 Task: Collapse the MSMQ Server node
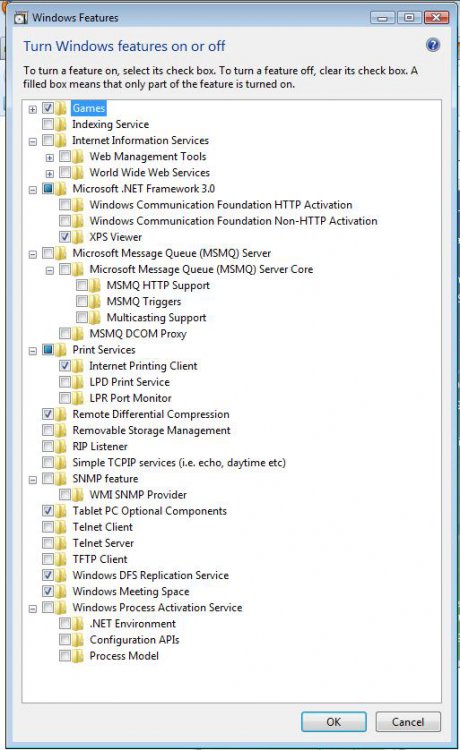33,254
